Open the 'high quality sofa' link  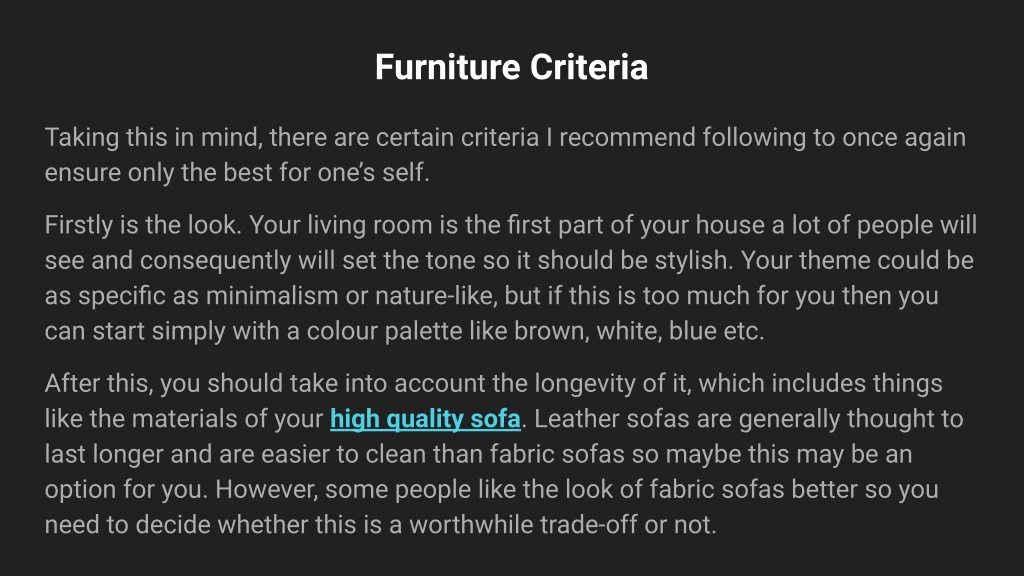coord(425,419)
